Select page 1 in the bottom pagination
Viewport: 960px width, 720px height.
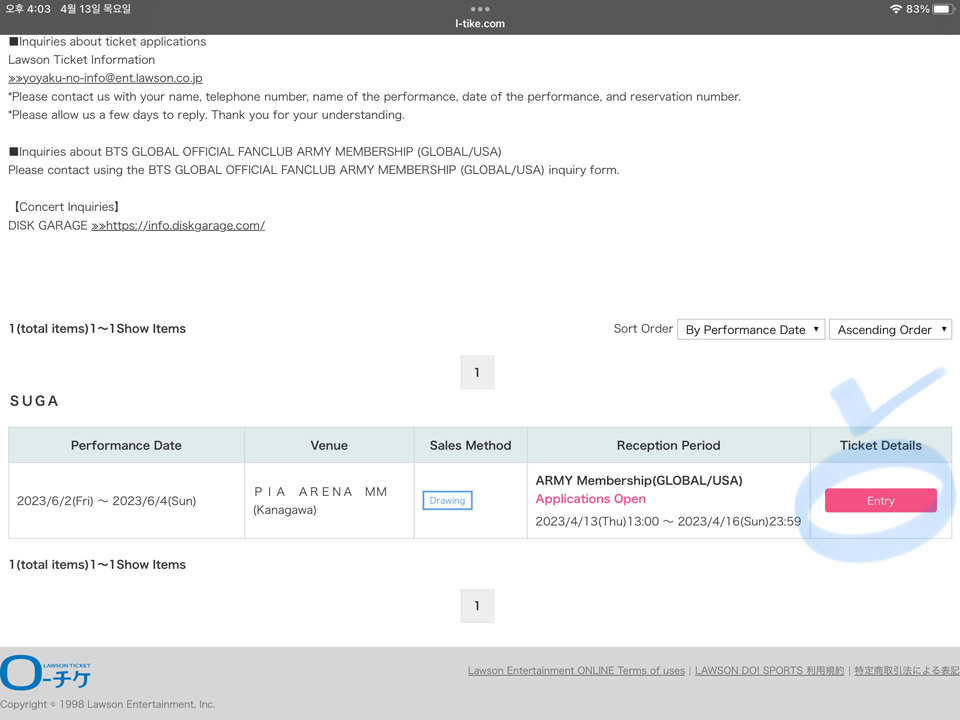click(477, 605)
